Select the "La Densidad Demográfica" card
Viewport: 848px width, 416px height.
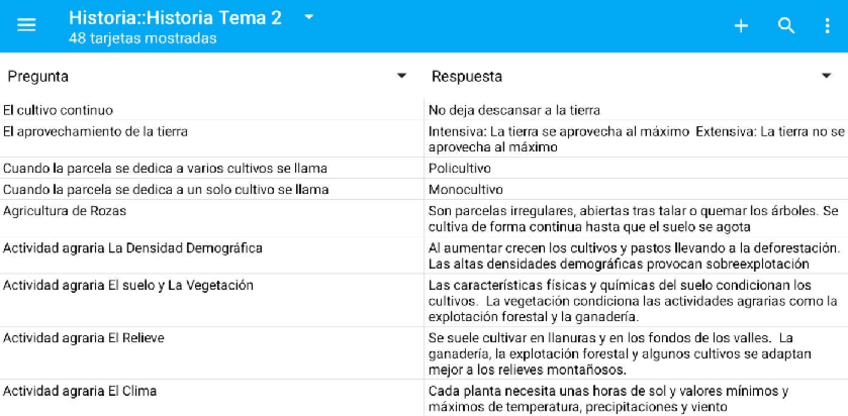tap(132, 247)
